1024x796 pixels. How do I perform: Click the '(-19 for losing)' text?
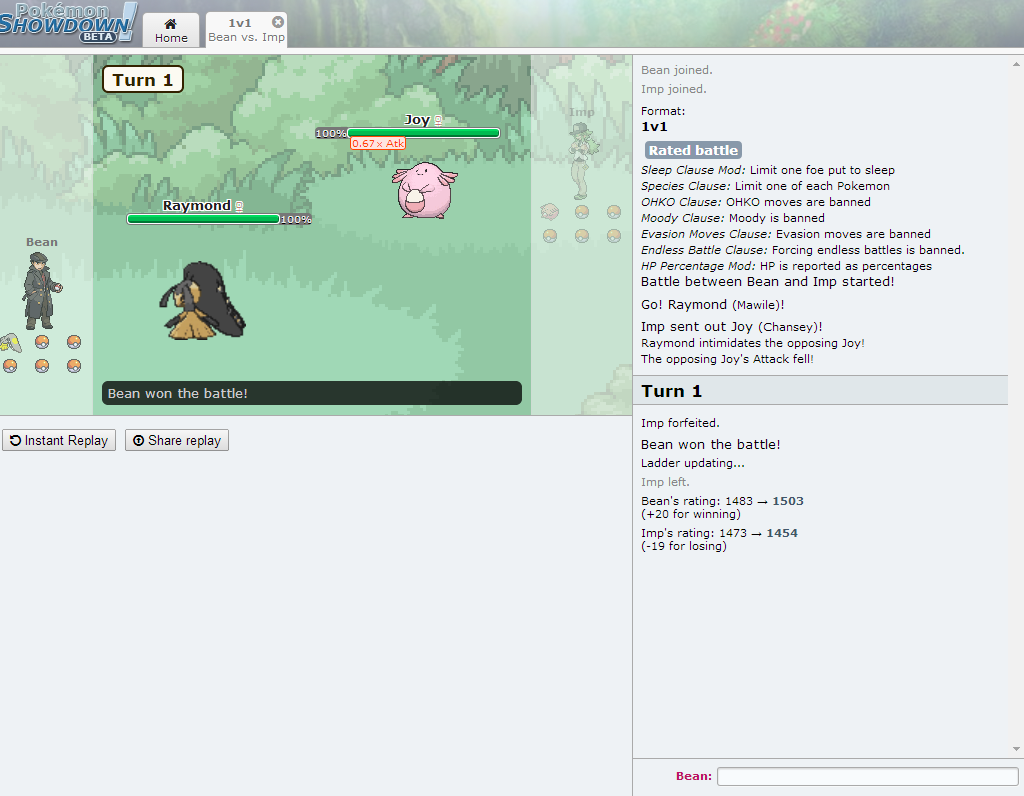684,546
